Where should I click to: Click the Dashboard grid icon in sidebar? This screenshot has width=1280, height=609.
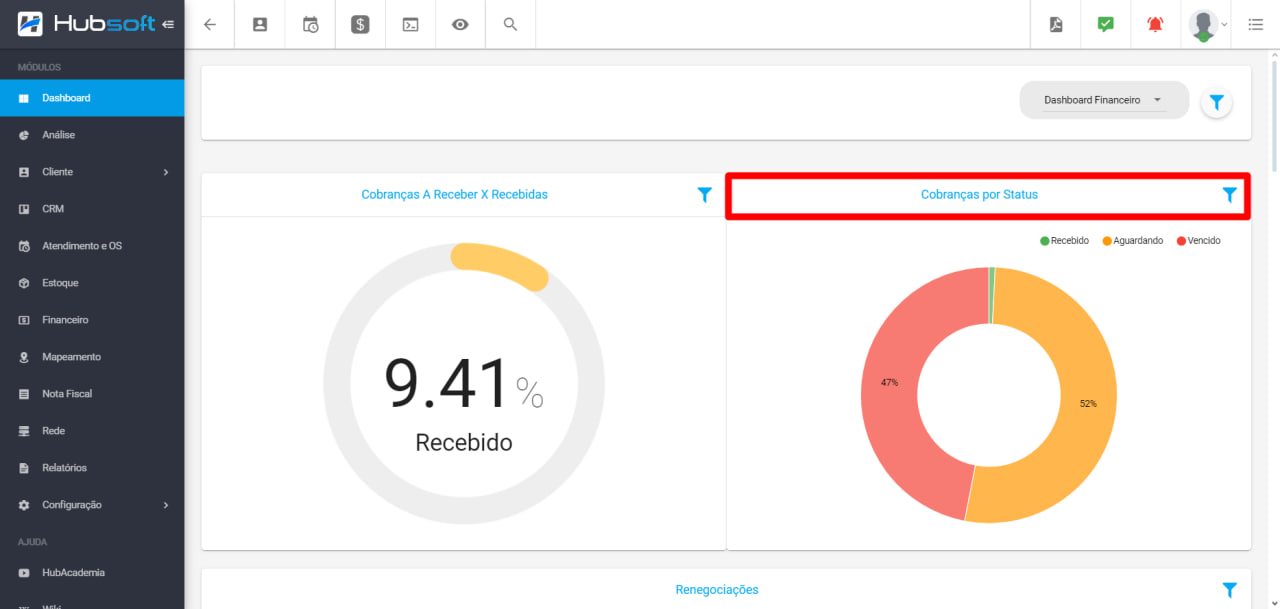[24, 98]
